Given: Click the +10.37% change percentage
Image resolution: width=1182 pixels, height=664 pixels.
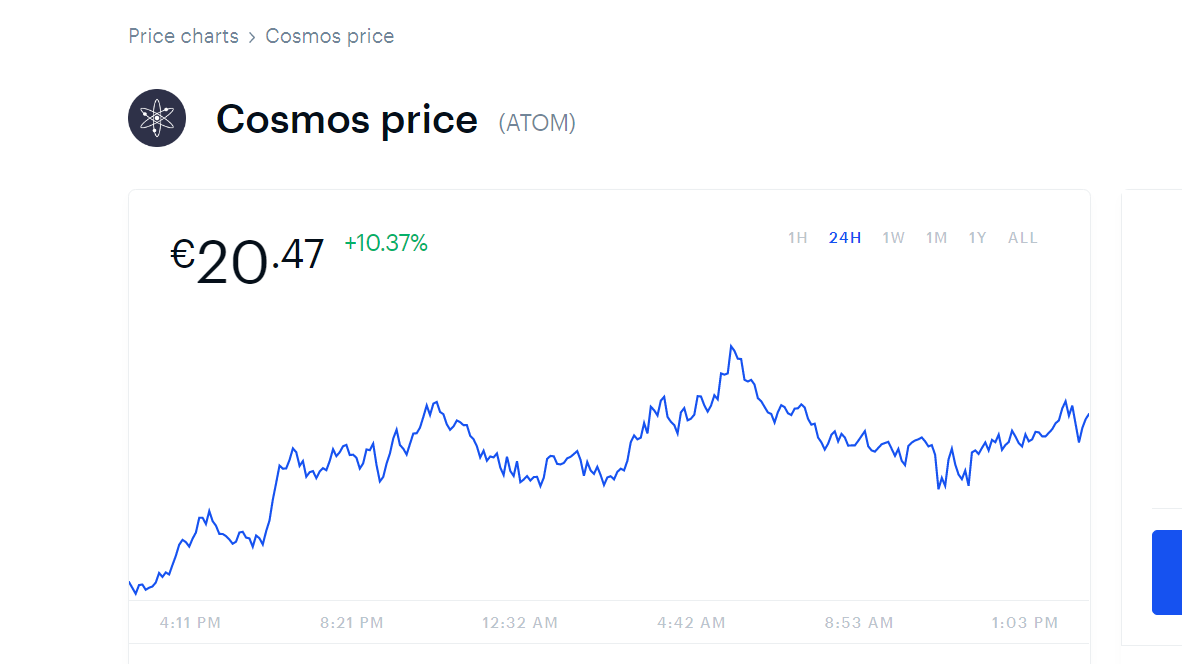Looking at the screenshot, I should click(x=386, y=243).
